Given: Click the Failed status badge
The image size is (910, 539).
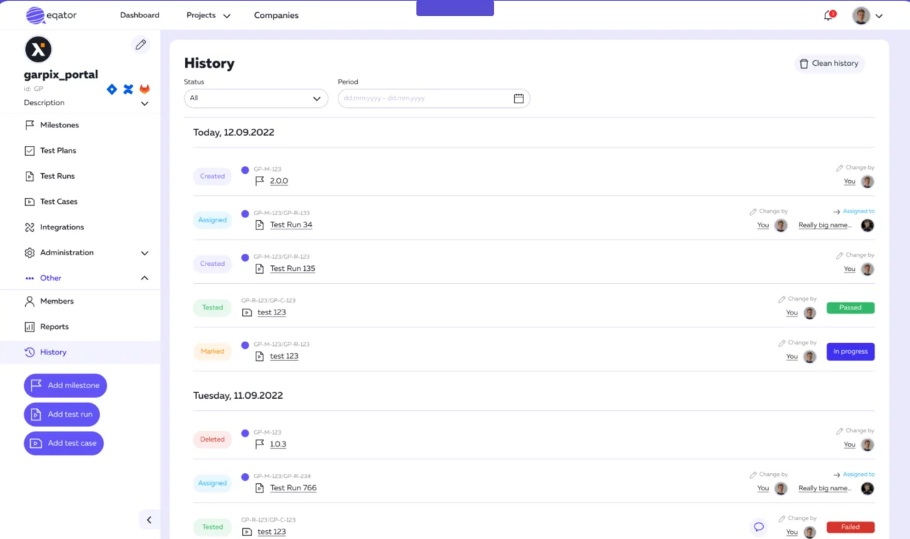Looking at the screenshot, I should pos(850,527).
